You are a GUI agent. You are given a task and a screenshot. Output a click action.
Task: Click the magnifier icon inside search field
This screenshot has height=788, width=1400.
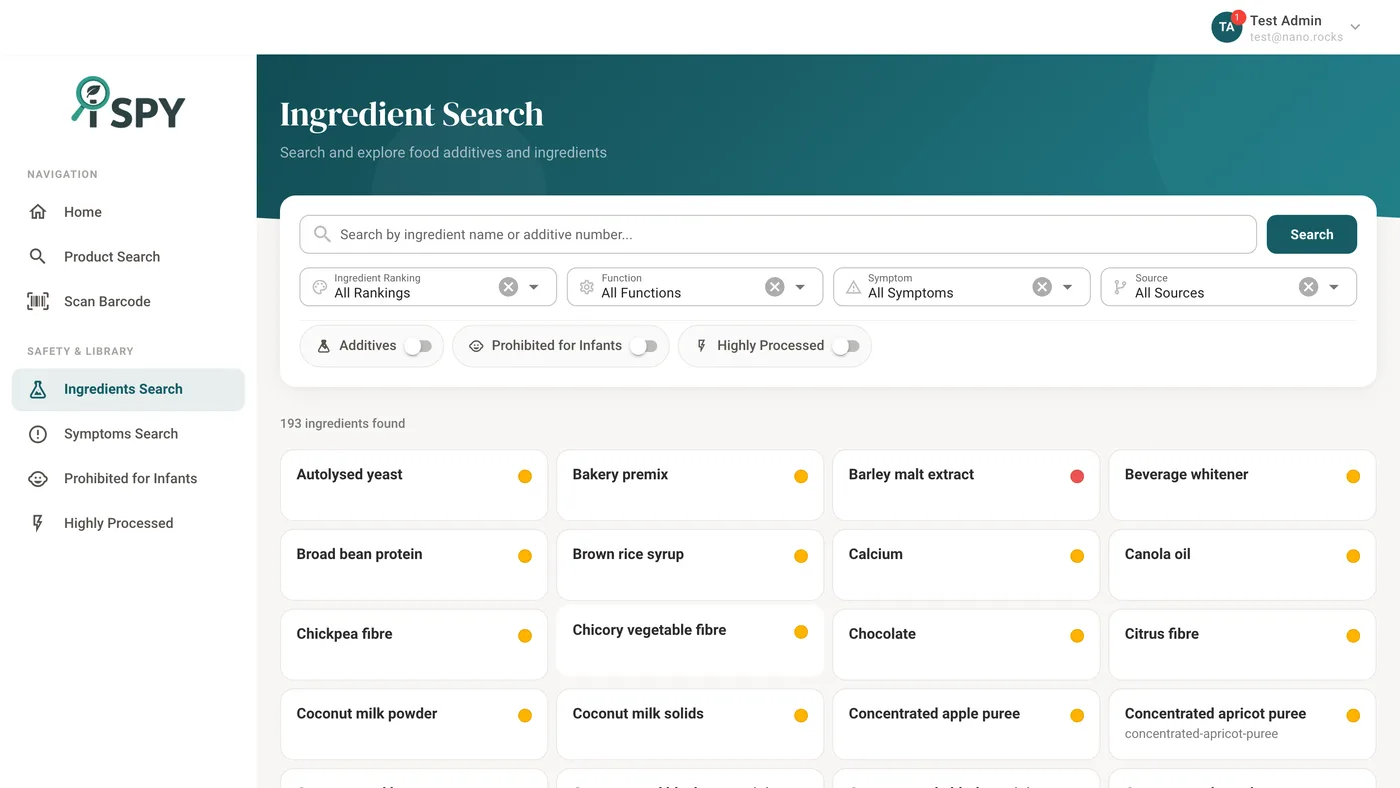[x=322, y=234]
